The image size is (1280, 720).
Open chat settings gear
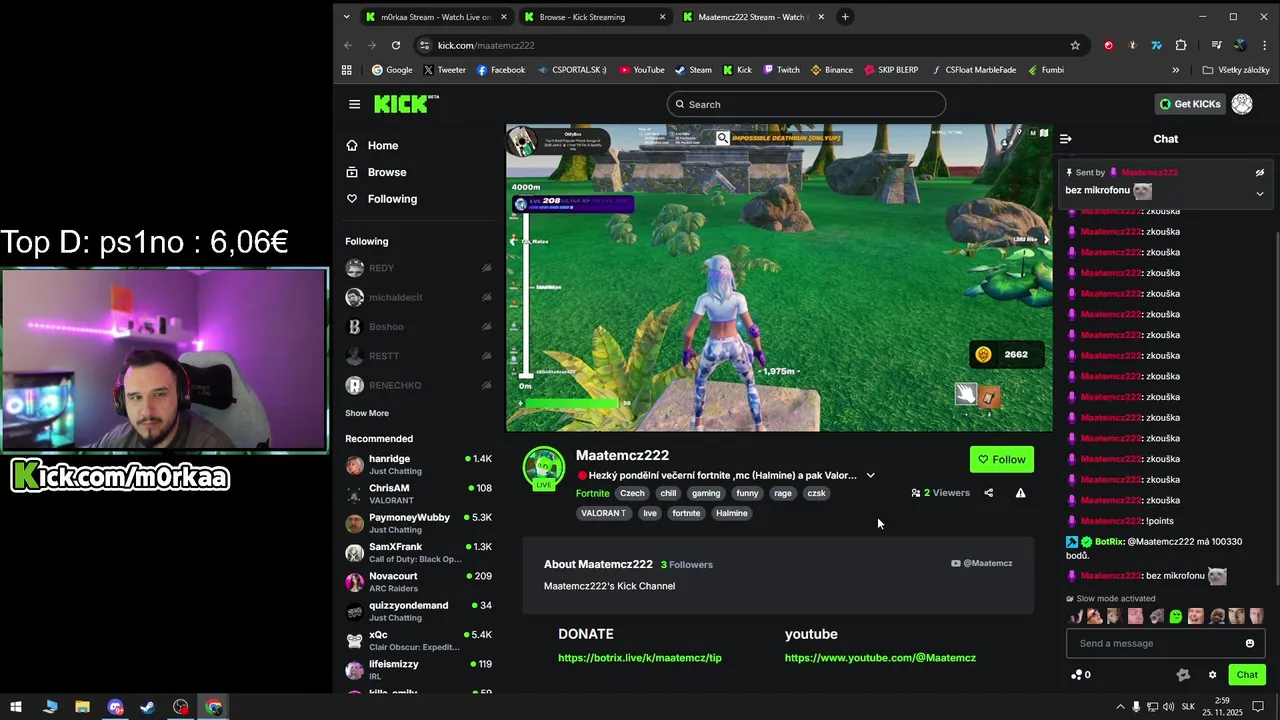(x=1212, y=675)
